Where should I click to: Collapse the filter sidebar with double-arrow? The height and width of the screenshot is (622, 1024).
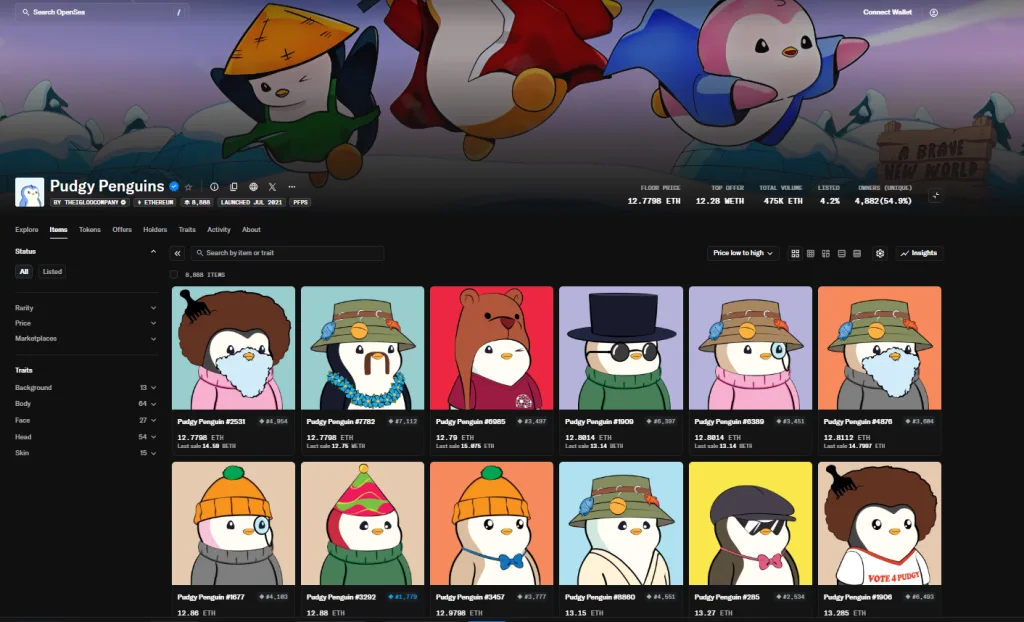[177, 254]
